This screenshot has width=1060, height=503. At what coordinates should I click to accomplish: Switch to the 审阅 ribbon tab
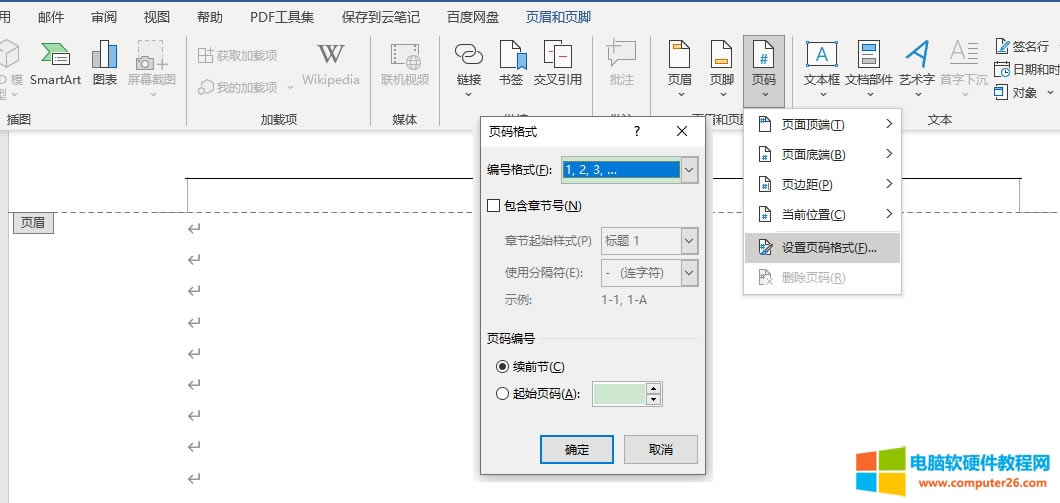pyautogui.click(x=103, y=17)
